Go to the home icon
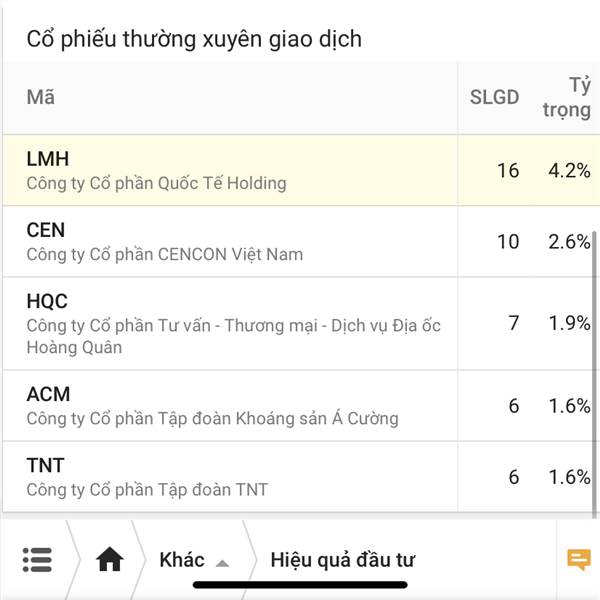Viewport: 600px width, 600px height. point(109,559)
